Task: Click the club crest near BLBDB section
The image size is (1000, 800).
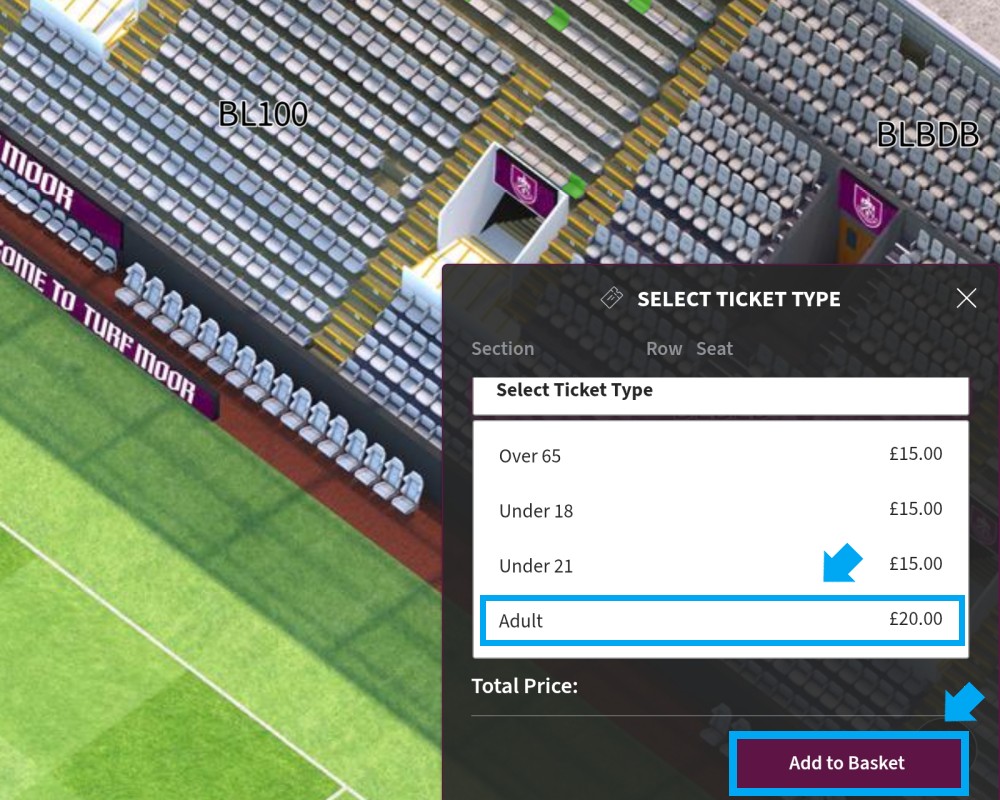Action: (x=867, y=203)
